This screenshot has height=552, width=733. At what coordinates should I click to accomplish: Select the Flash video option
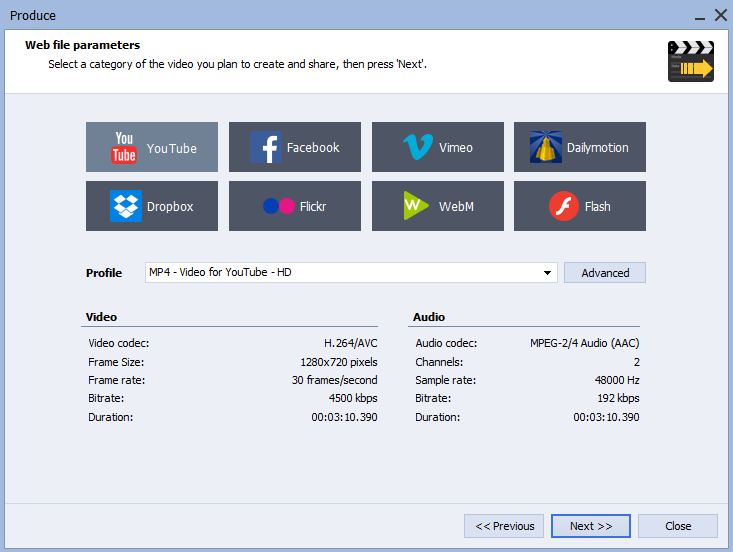pyautogui.click(x=580, y=206)
